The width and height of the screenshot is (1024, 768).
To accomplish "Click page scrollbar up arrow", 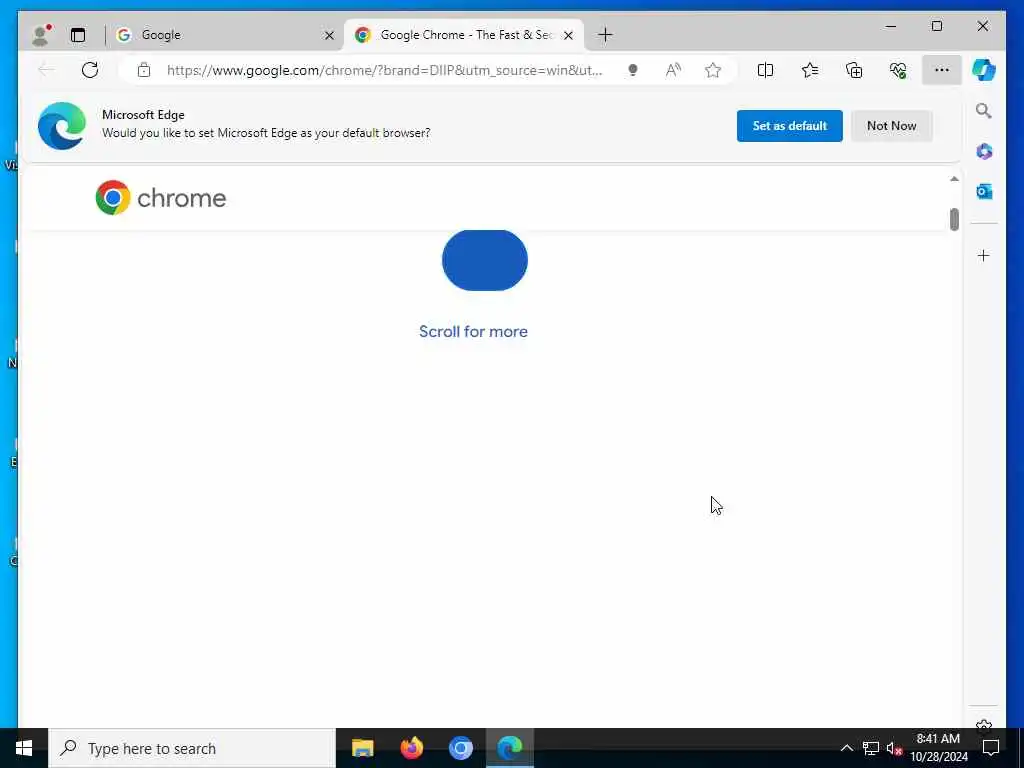I will (954, 179).
